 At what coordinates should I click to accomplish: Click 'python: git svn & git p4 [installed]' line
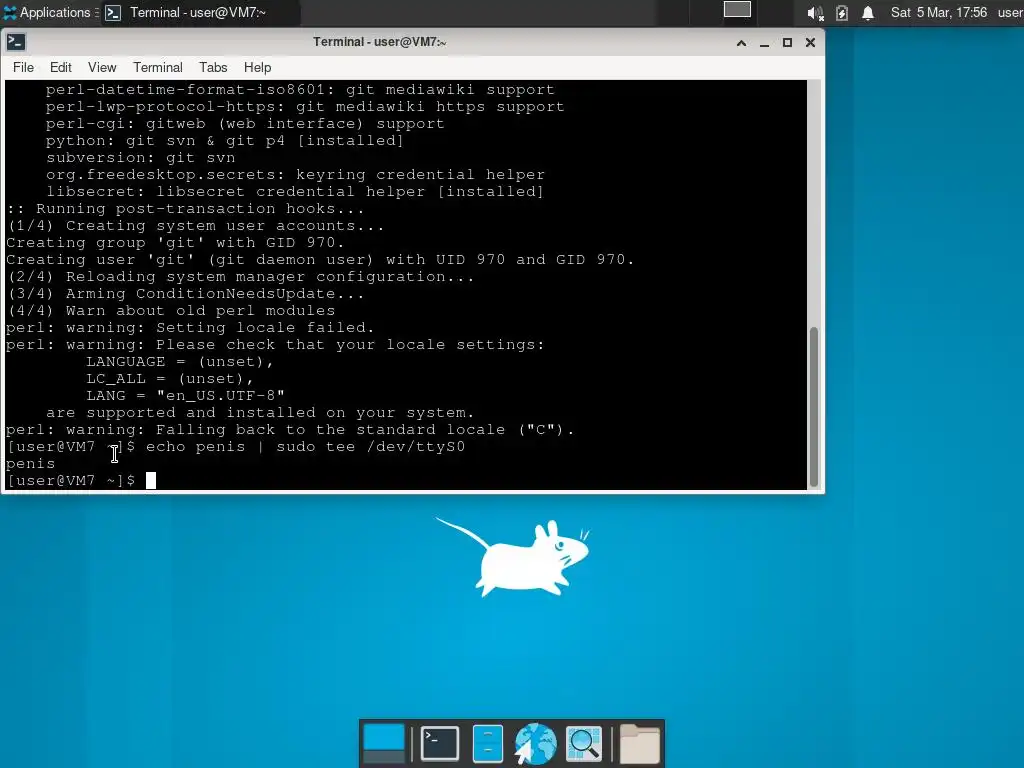point(225,141)
